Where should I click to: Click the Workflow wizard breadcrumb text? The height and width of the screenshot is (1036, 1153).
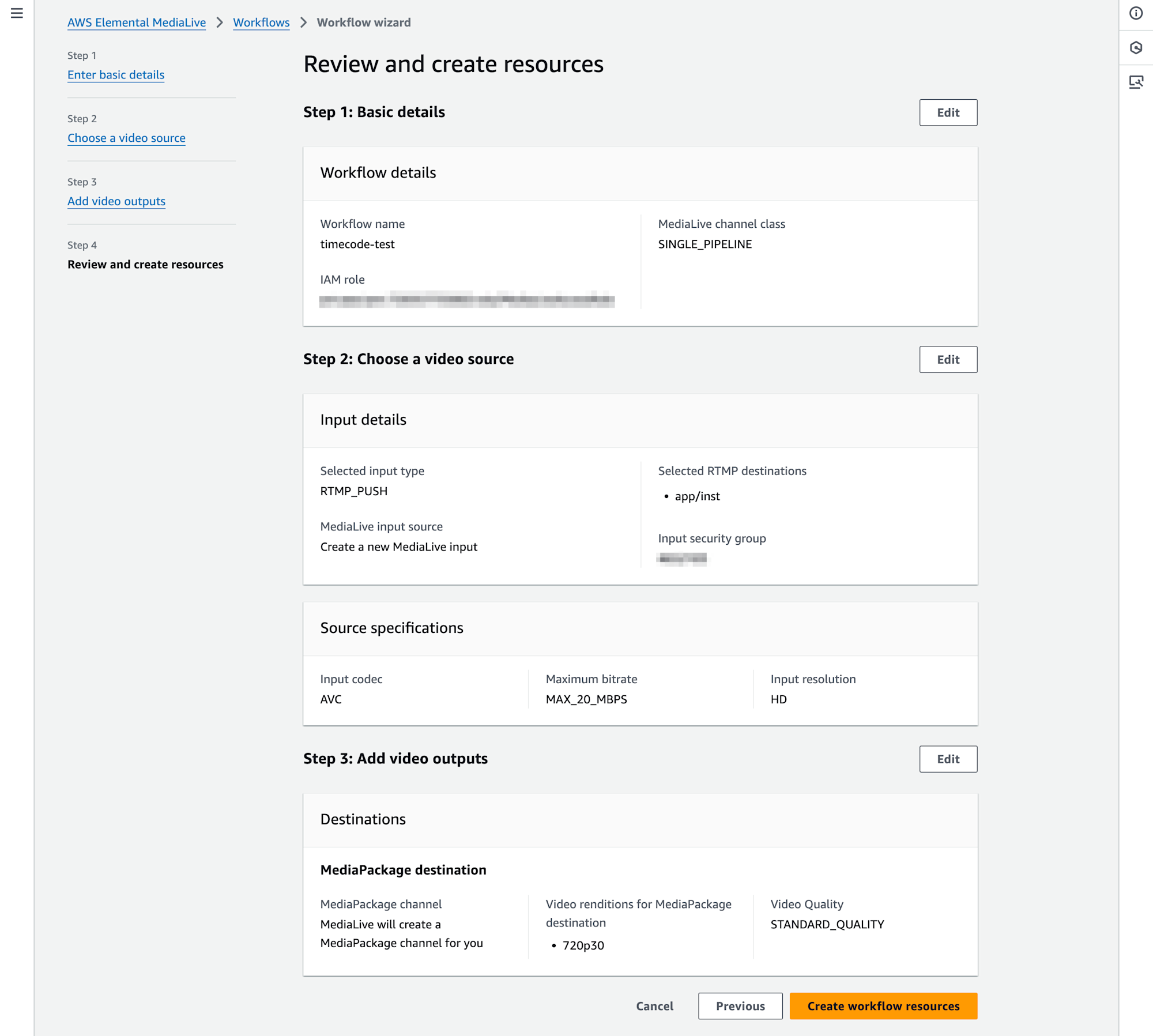click(364, 22)
